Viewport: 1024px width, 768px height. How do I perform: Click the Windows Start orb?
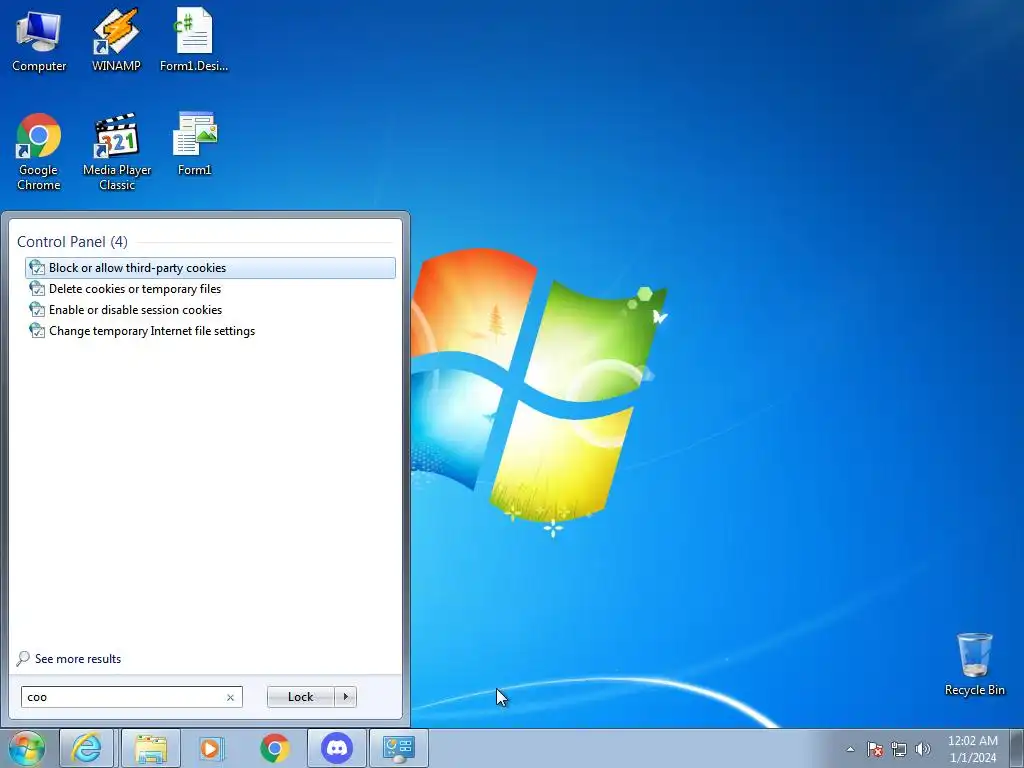(27, 748)
